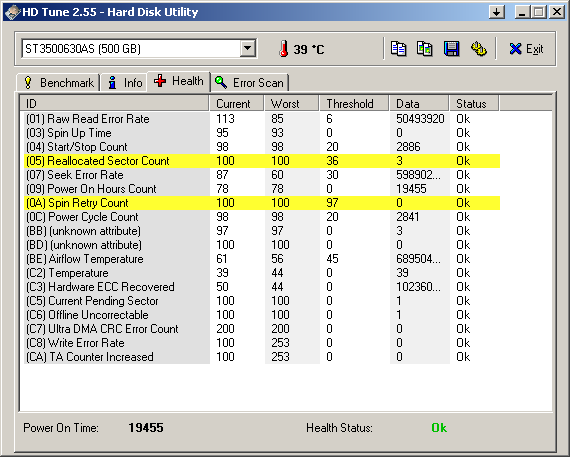Click the data value 50493920
This screenshot has height=457, width=570.
pos(420,119)
